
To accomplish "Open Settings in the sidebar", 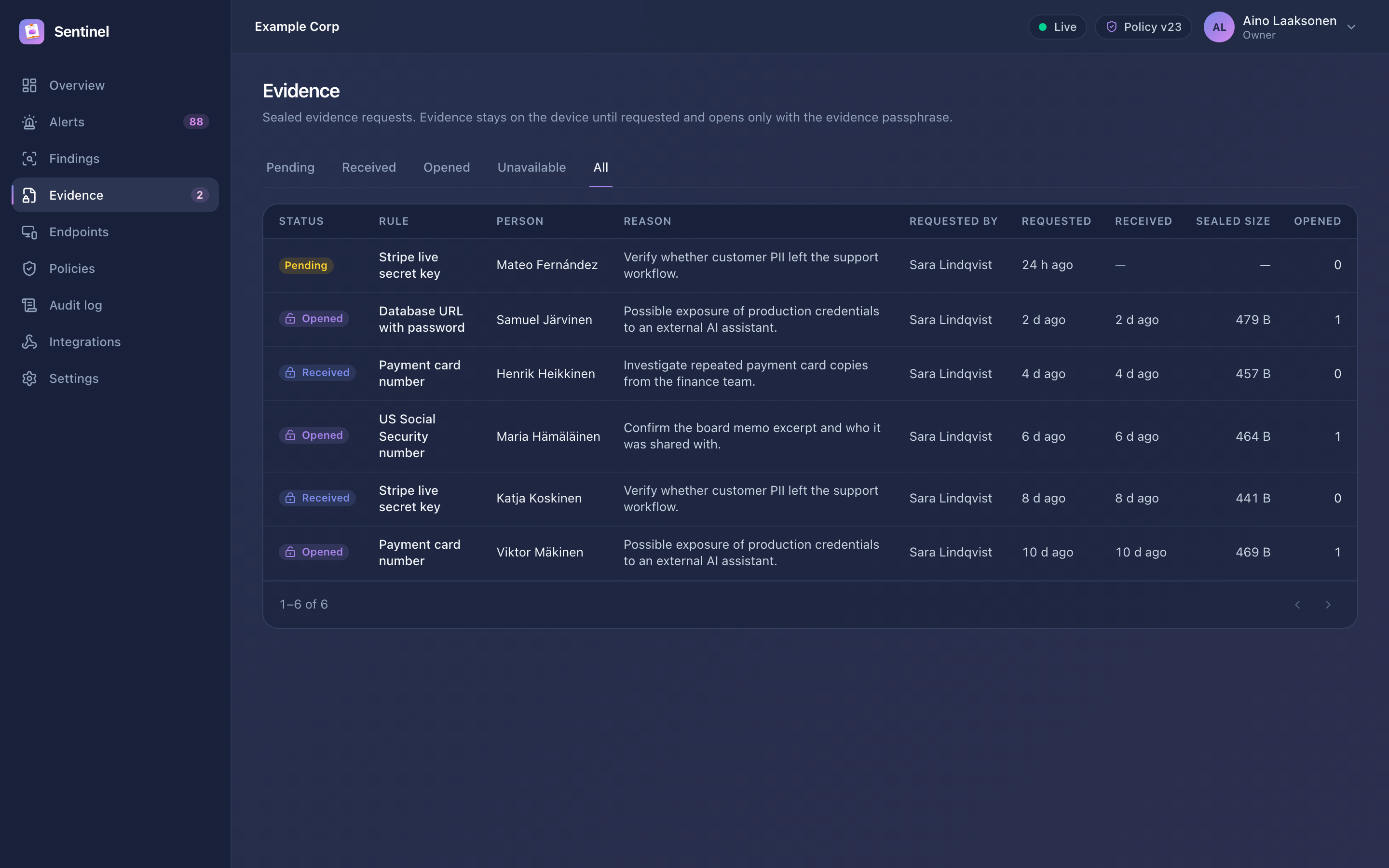I will pyautogui.click(x=115, y=379).
